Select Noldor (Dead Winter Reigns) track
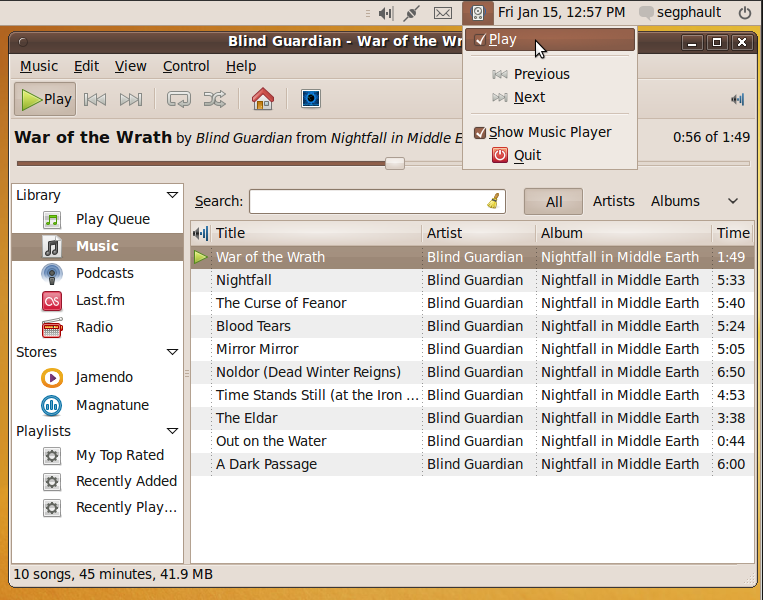 coord(472,372)
